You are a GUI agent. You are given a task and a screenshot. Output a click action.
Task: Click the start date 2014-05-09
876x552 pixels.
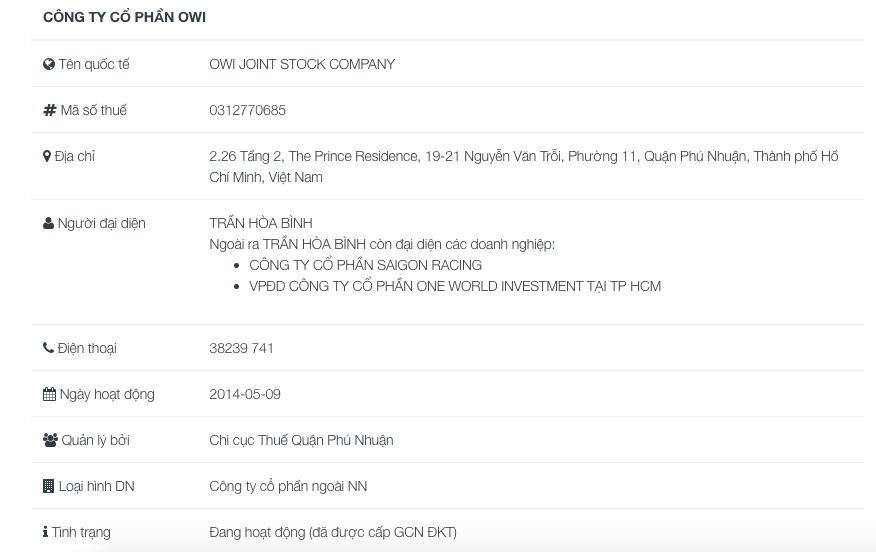click(x=245, y=394)
